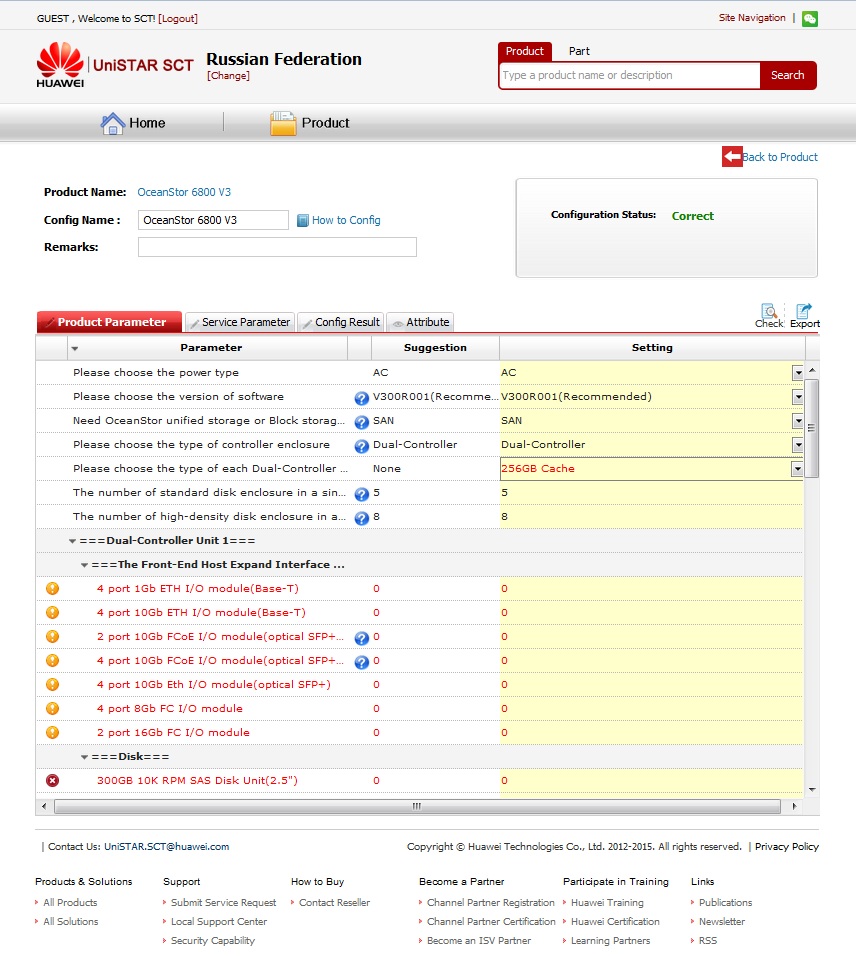Open the All Products footer link
The height and width of the screenshot is (956, 856).
tap(70, 903)
